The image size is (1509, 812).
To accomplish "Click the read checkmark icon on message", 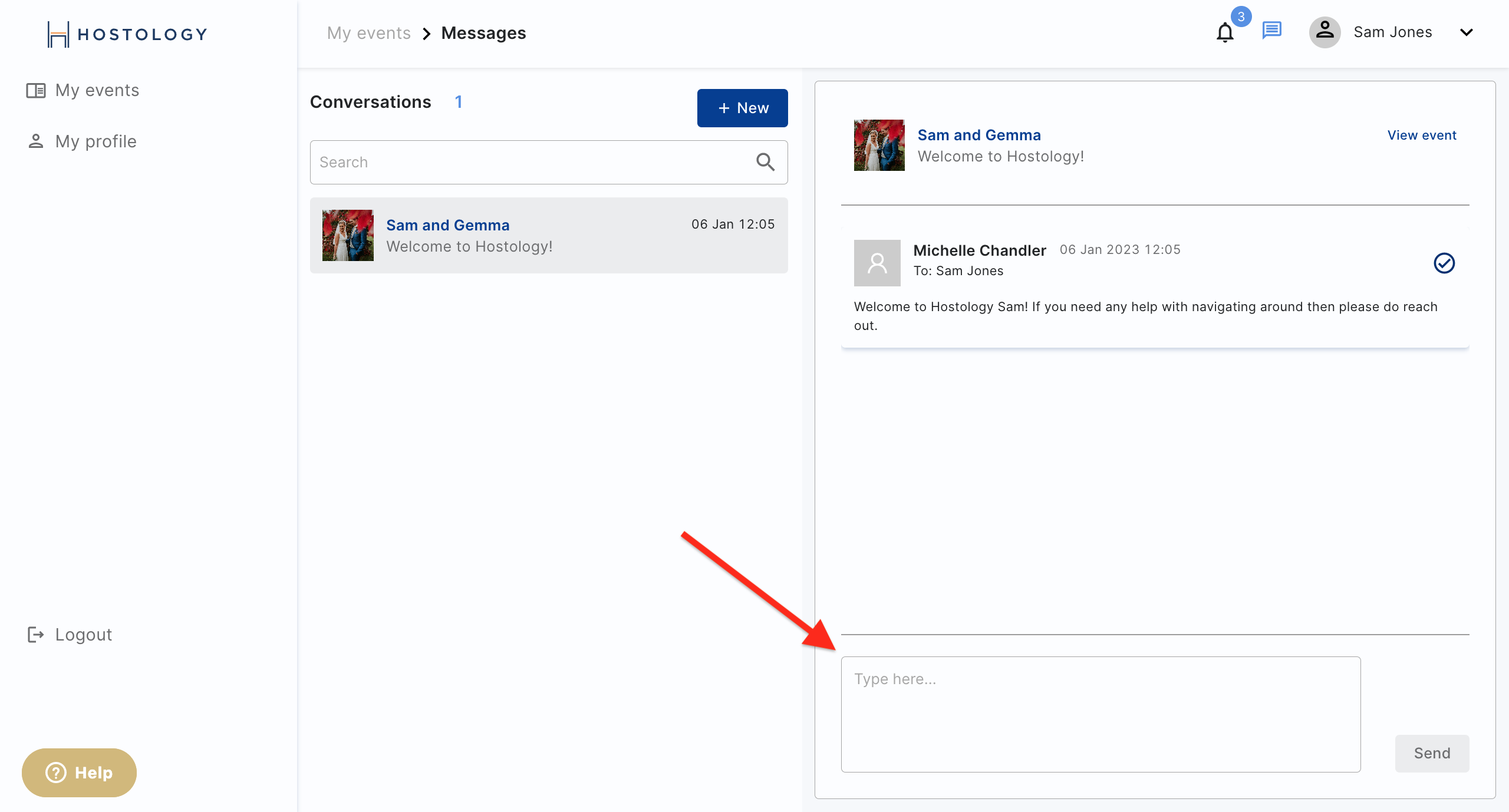I will click(1444, 263).
